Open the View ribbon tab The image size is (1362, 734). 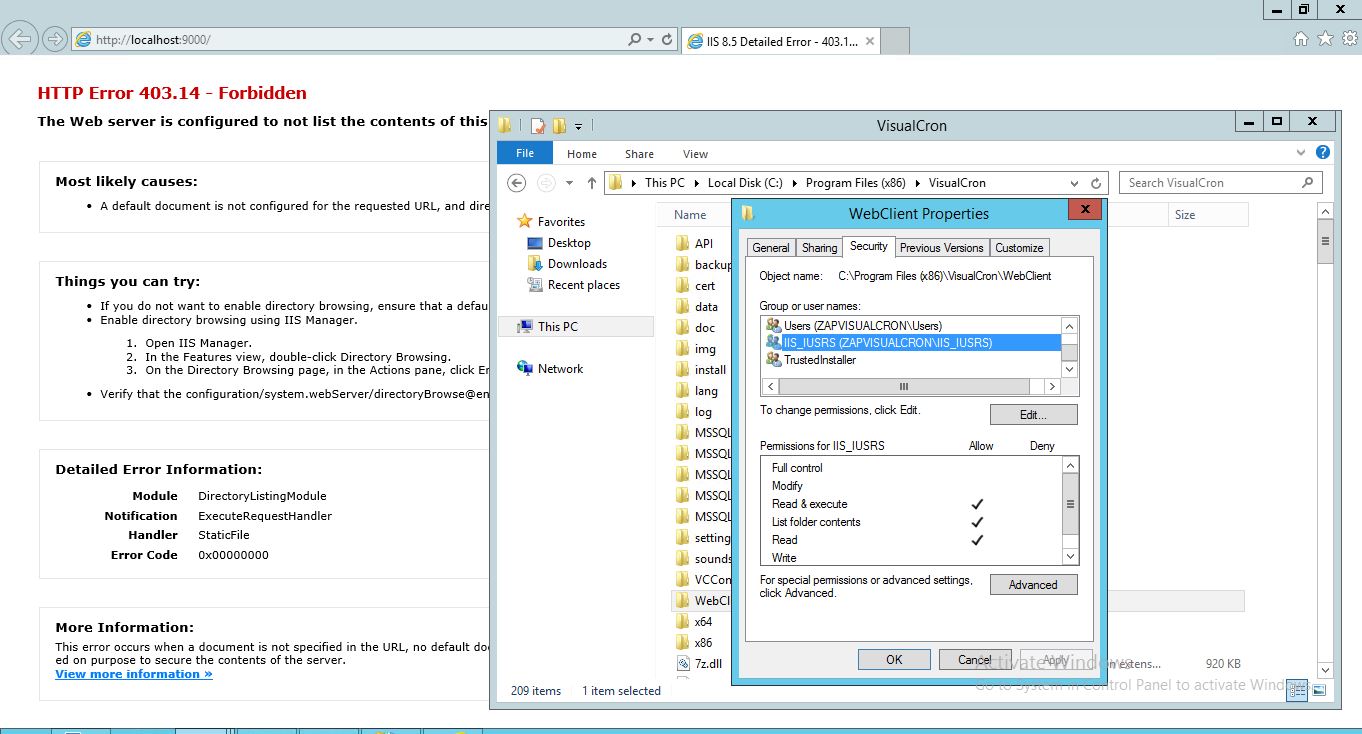point(695,154)
